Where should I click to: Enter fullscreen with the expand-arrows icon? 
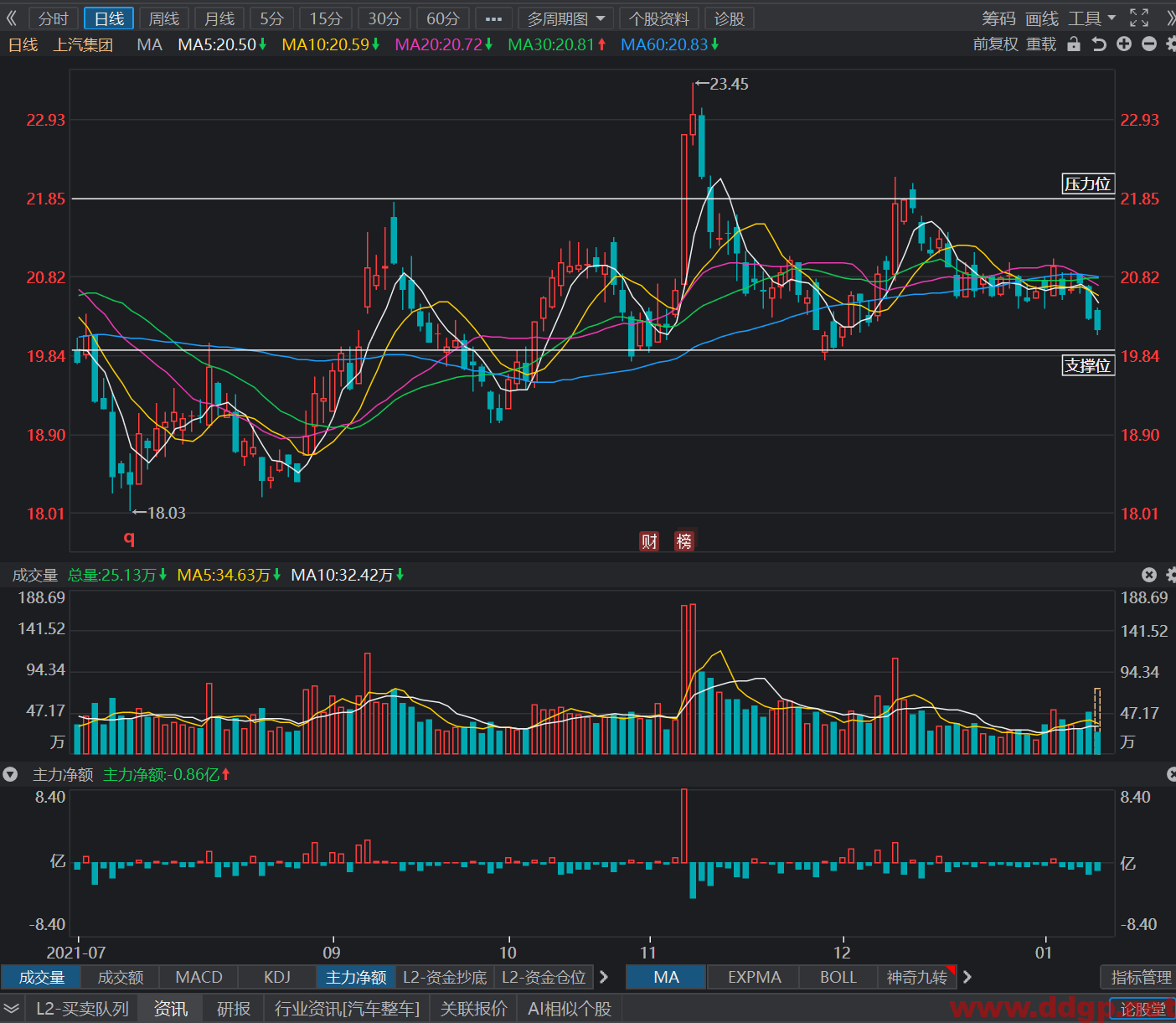click(x=1139, y=18)
